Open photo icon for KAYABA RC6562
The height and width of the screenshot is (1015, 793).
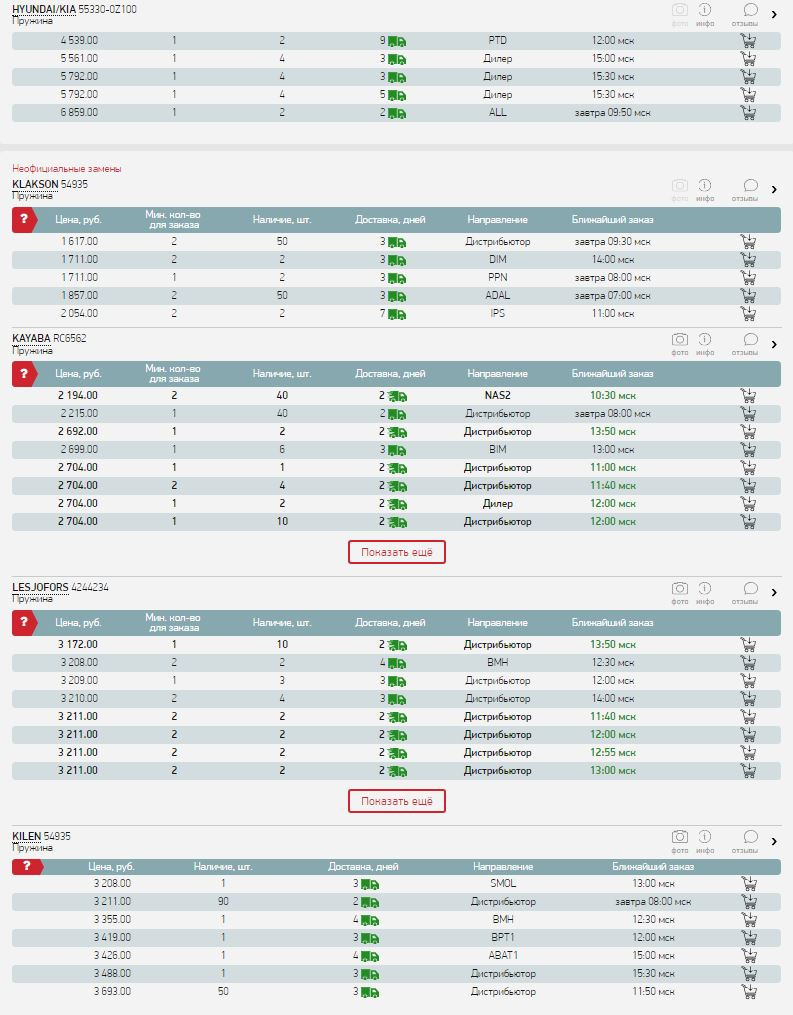680,343
